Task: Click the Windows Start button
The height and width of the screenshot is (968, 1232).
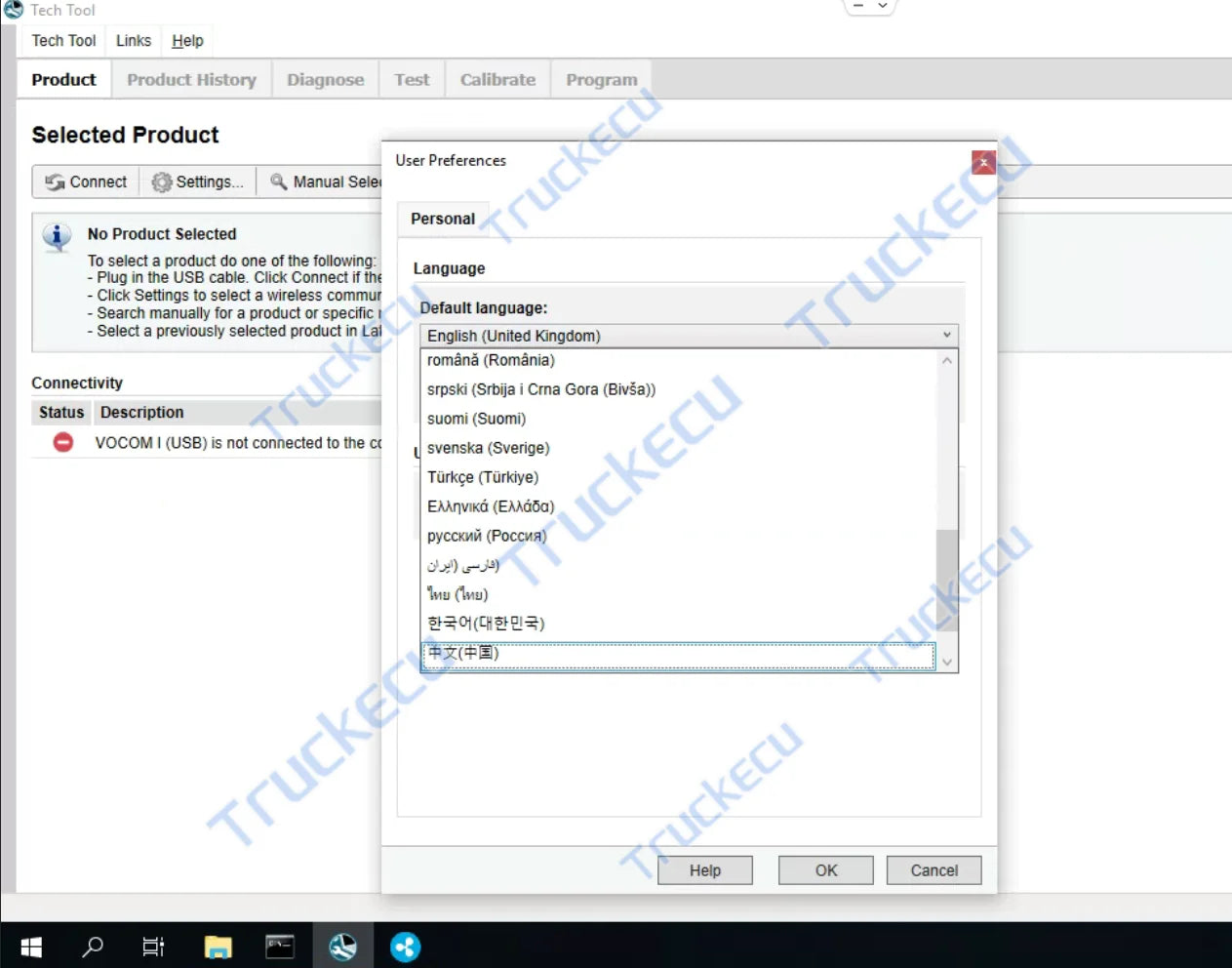Action: coord(30,946)
